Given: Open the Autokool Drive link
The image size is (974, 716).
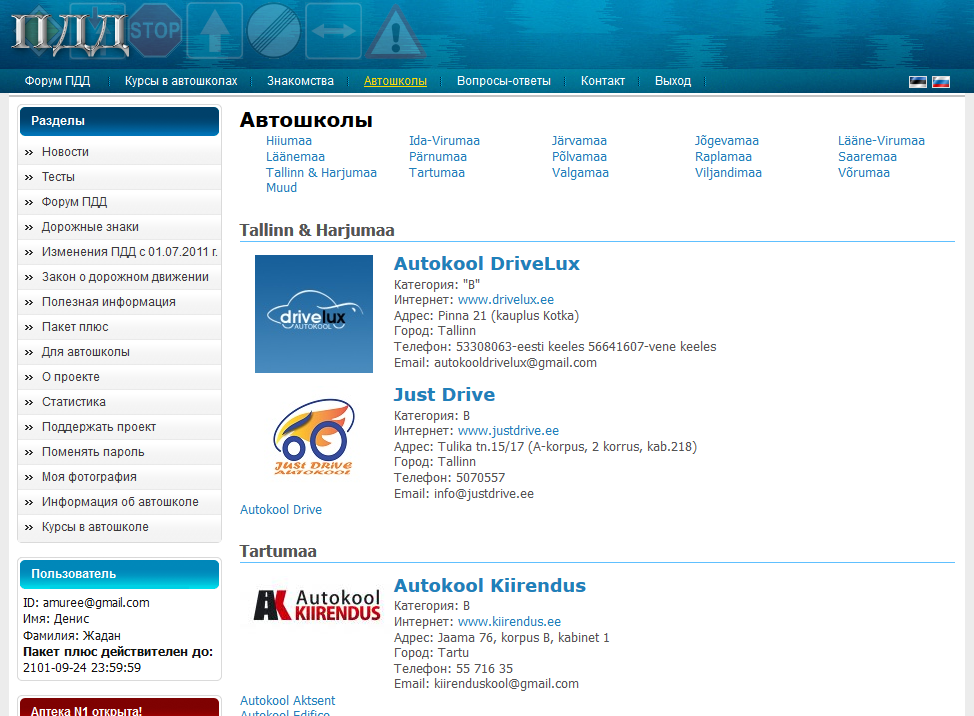Looking at the screenshot, I should coord(281,510).
